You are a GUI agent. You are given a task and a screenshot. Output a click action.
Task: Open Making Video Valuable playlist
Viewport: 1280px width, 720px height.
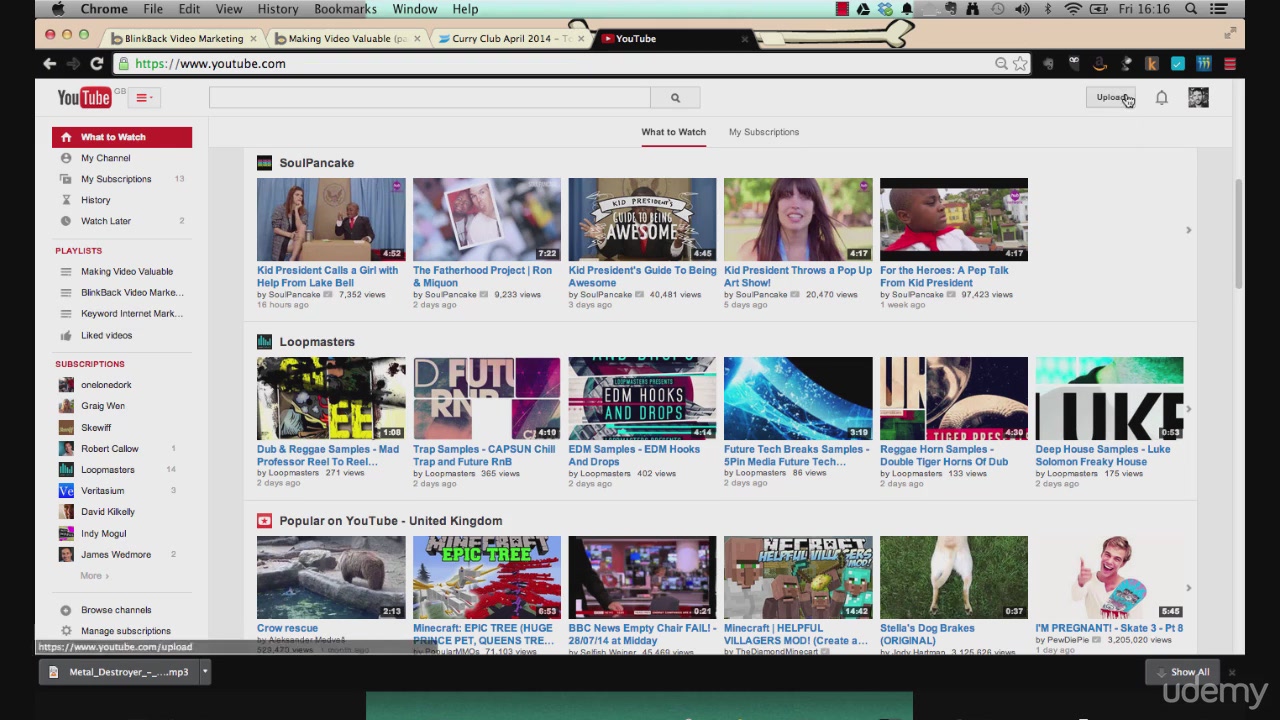[x=126, y=272]
